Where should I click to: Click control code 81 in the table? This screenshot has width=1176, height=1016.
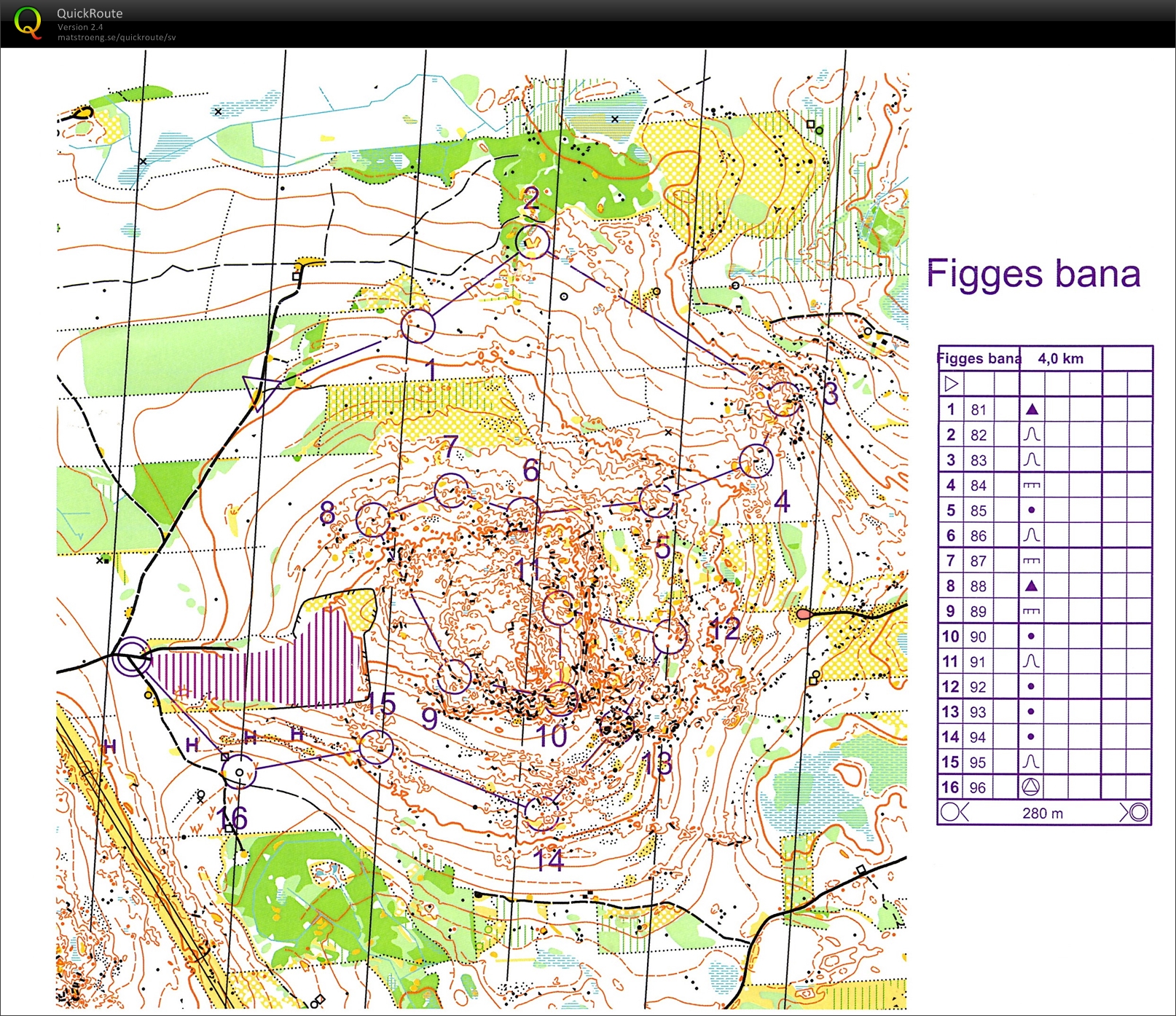tap(979, 409)
